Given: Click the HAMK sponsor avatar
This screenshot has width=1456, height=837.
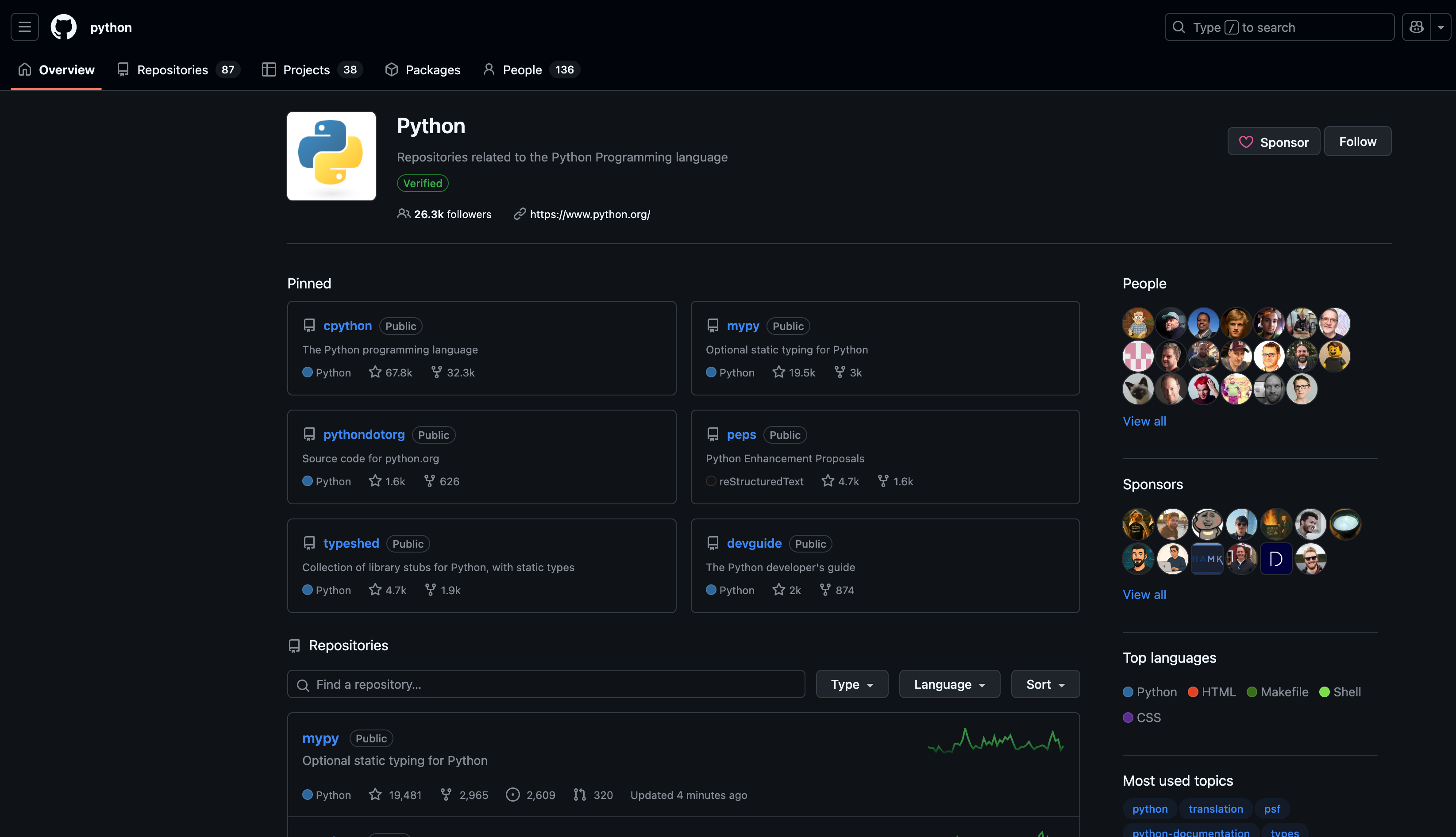Looking at the screenshot, I should 1207,559.
